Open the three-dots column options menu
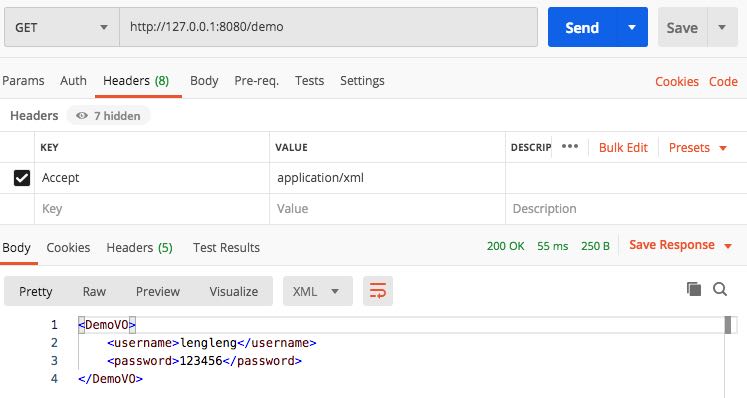Image resolution: width=747 pixels, height=398 pixels. click(570, 147)
